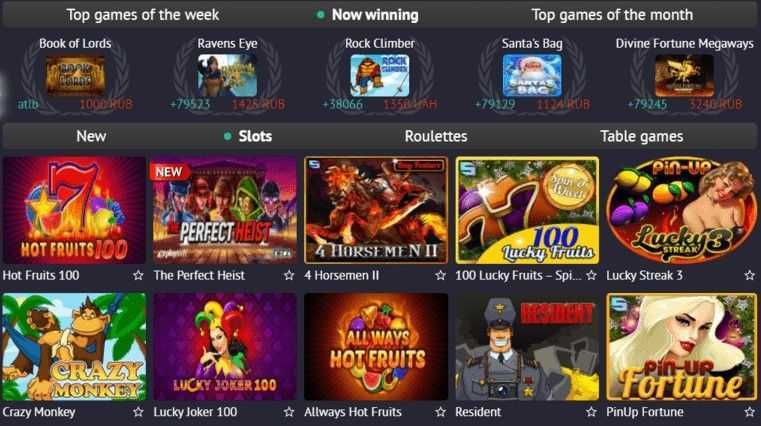Open the Book of Lords winner icon
The height and width of the screenshot is (426, 761).
coord(75,75)
